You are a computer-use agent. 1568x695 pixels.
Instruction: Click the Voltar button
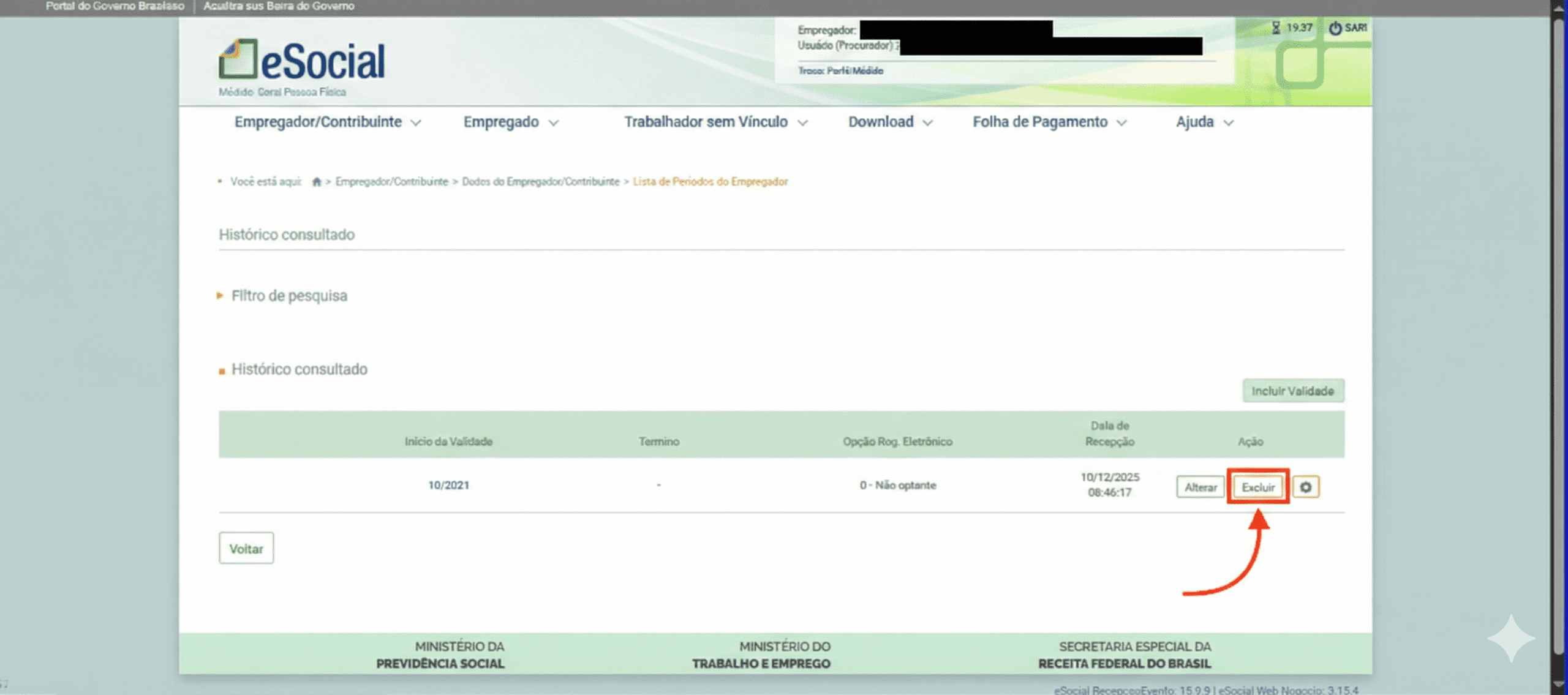[246, 549]
